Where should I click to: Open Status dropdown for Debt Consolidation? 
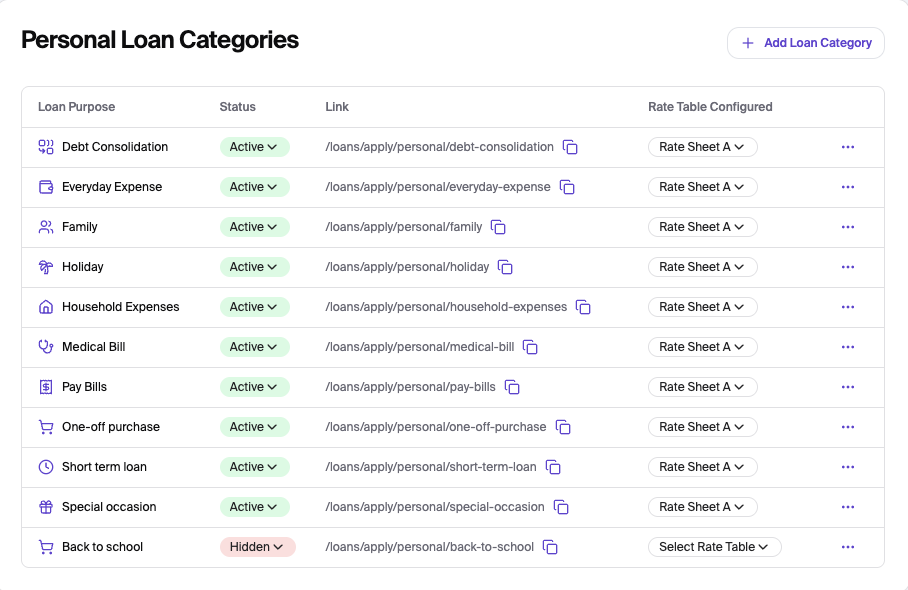[x=254, y=147]
